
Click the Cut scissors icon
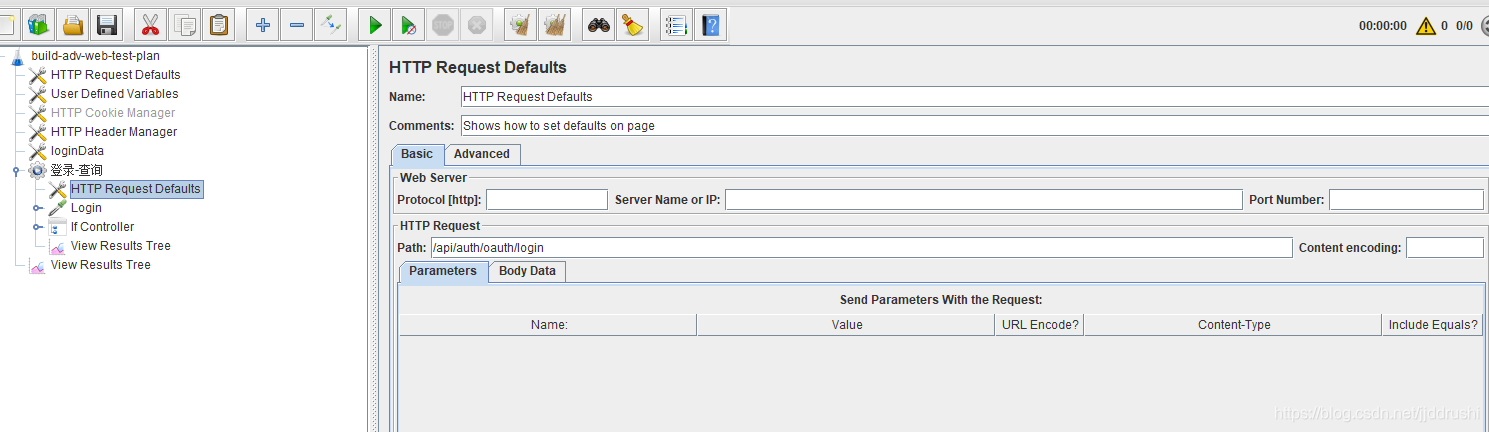[151, 25]
